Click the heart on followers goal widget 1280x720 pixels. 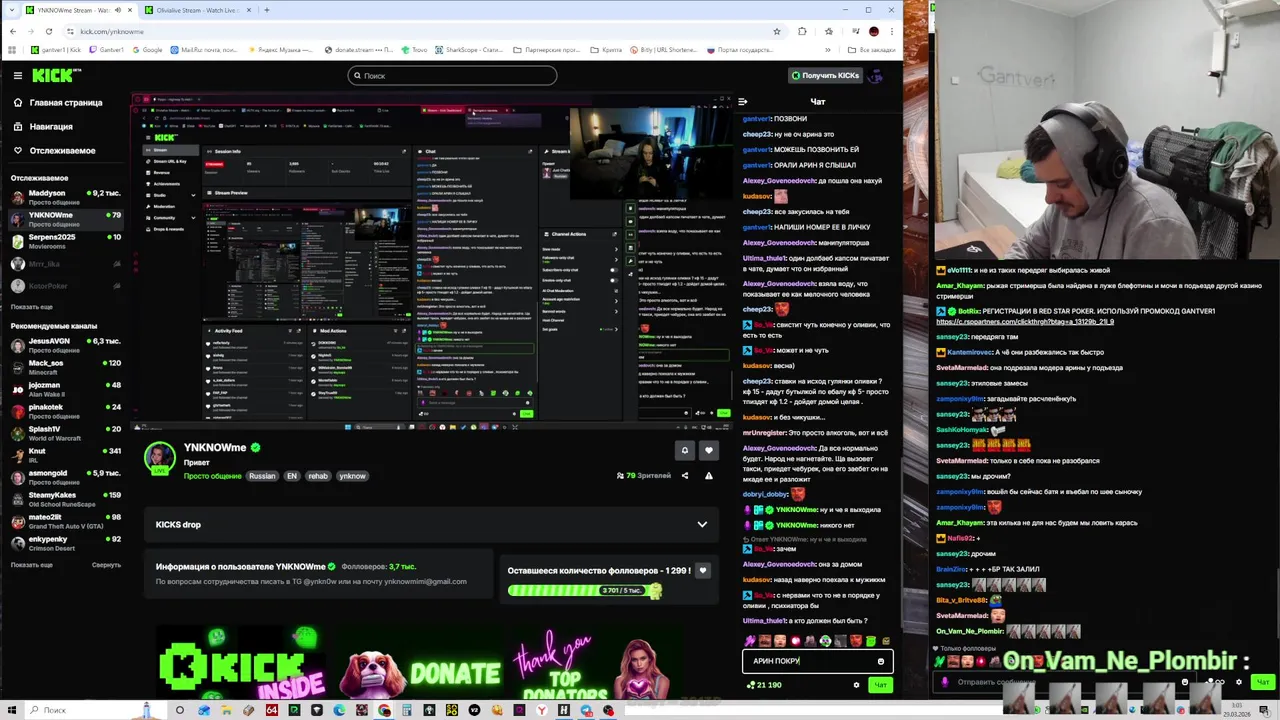[x=702, y=571]
